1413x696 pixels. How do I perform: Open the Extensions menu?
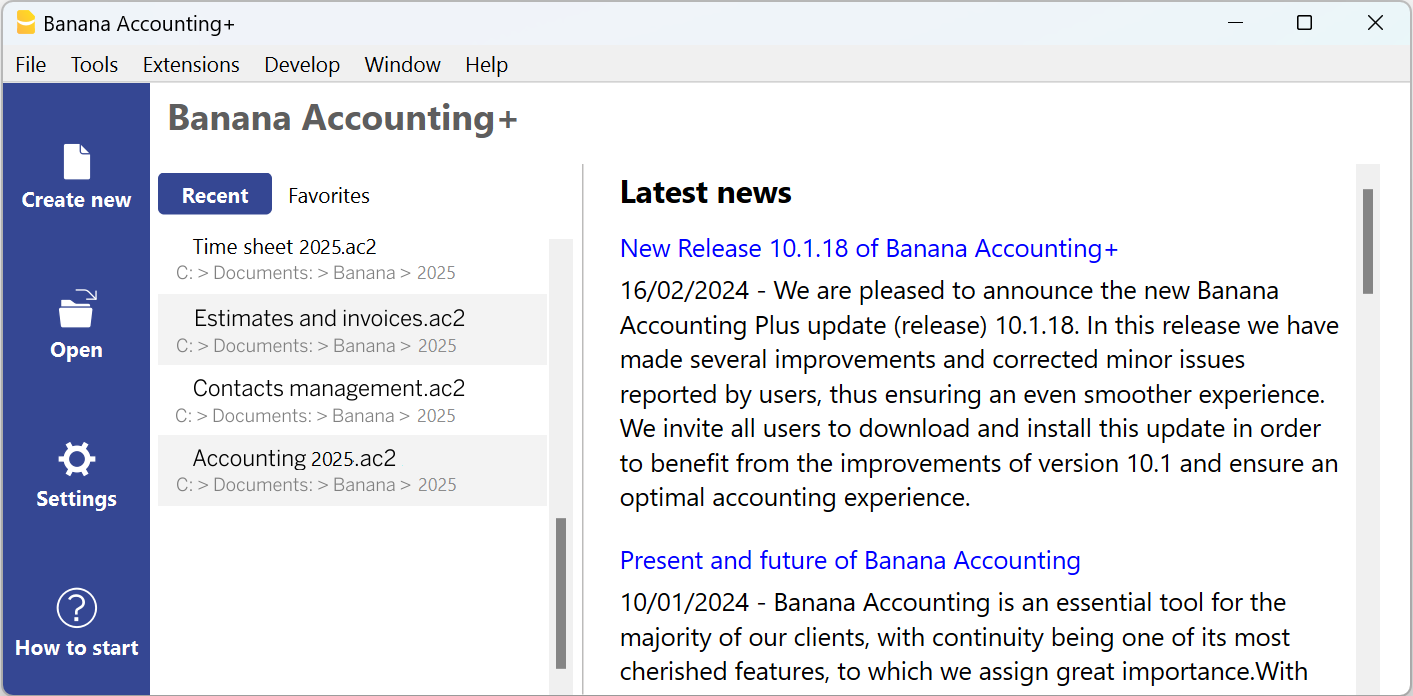point(191,65)
